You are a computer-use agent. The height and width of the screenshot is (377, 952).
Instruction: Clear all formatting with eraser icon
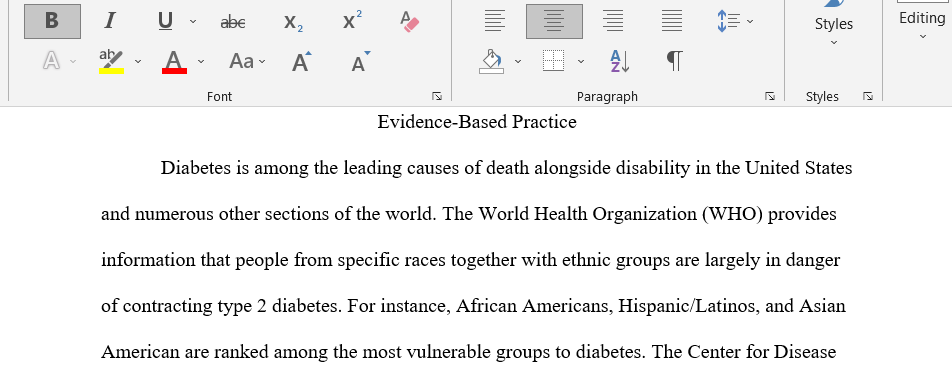(x=410, y=21)
